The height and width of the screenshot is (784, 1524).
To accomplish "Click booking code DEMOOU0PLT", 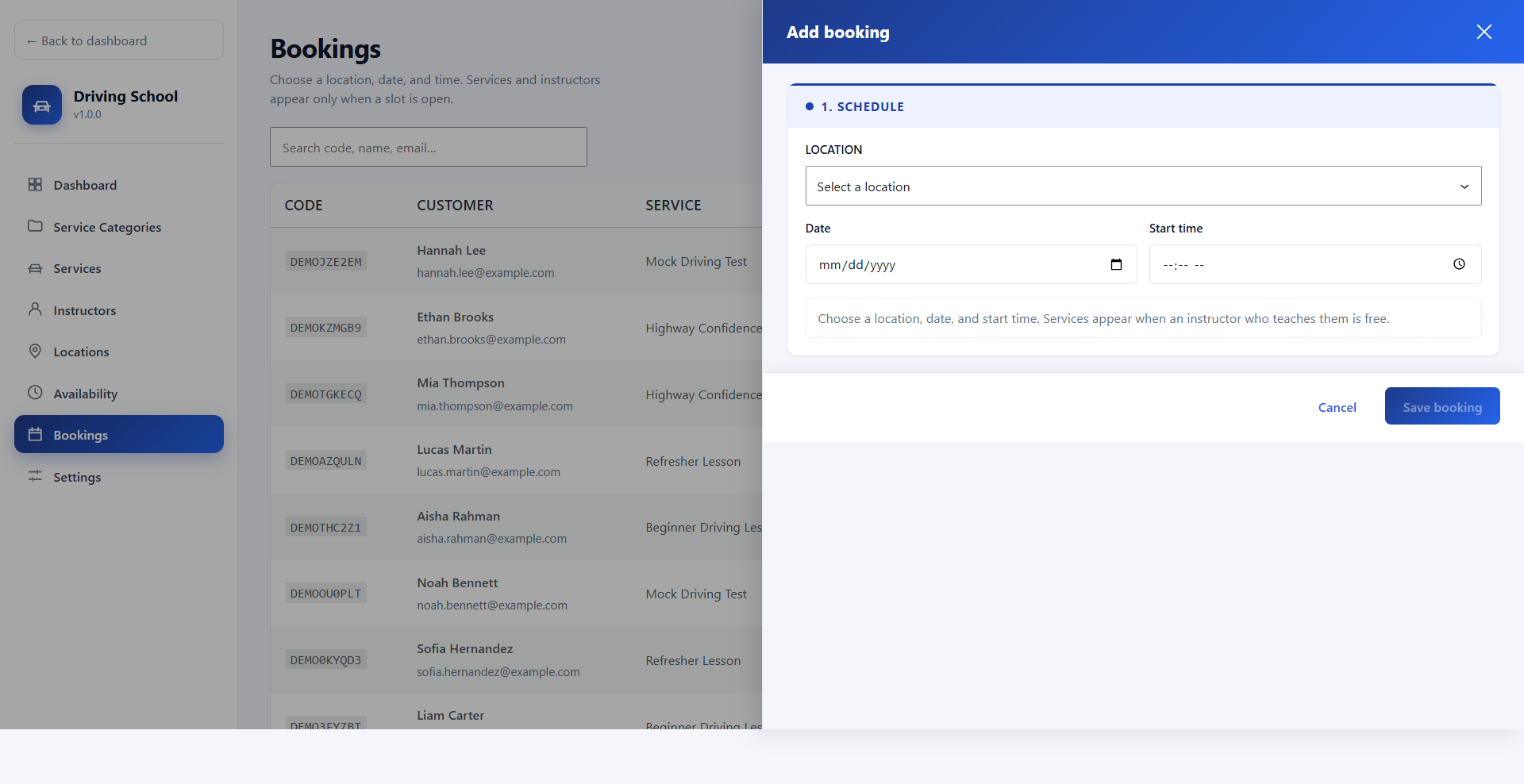I will [x=326, y=594].
